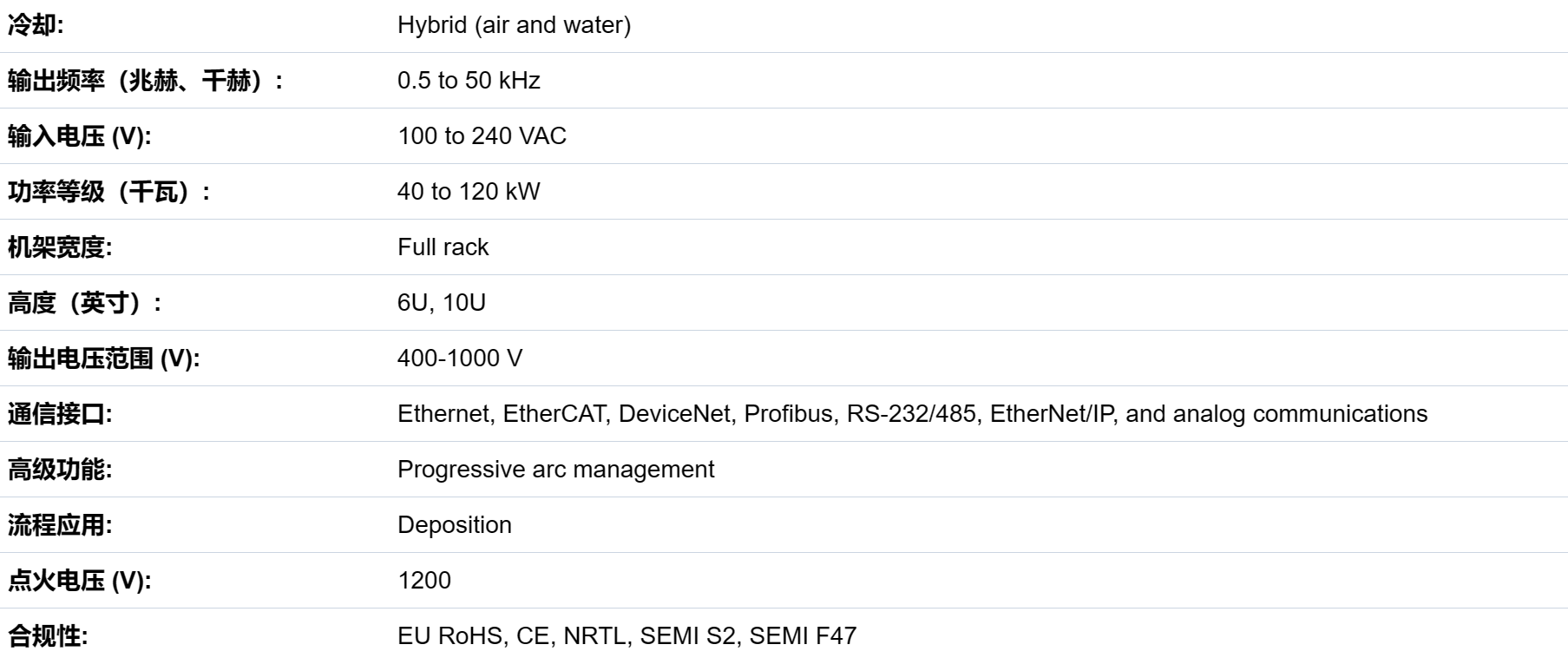Select the 冷却 cooling label

36,25
